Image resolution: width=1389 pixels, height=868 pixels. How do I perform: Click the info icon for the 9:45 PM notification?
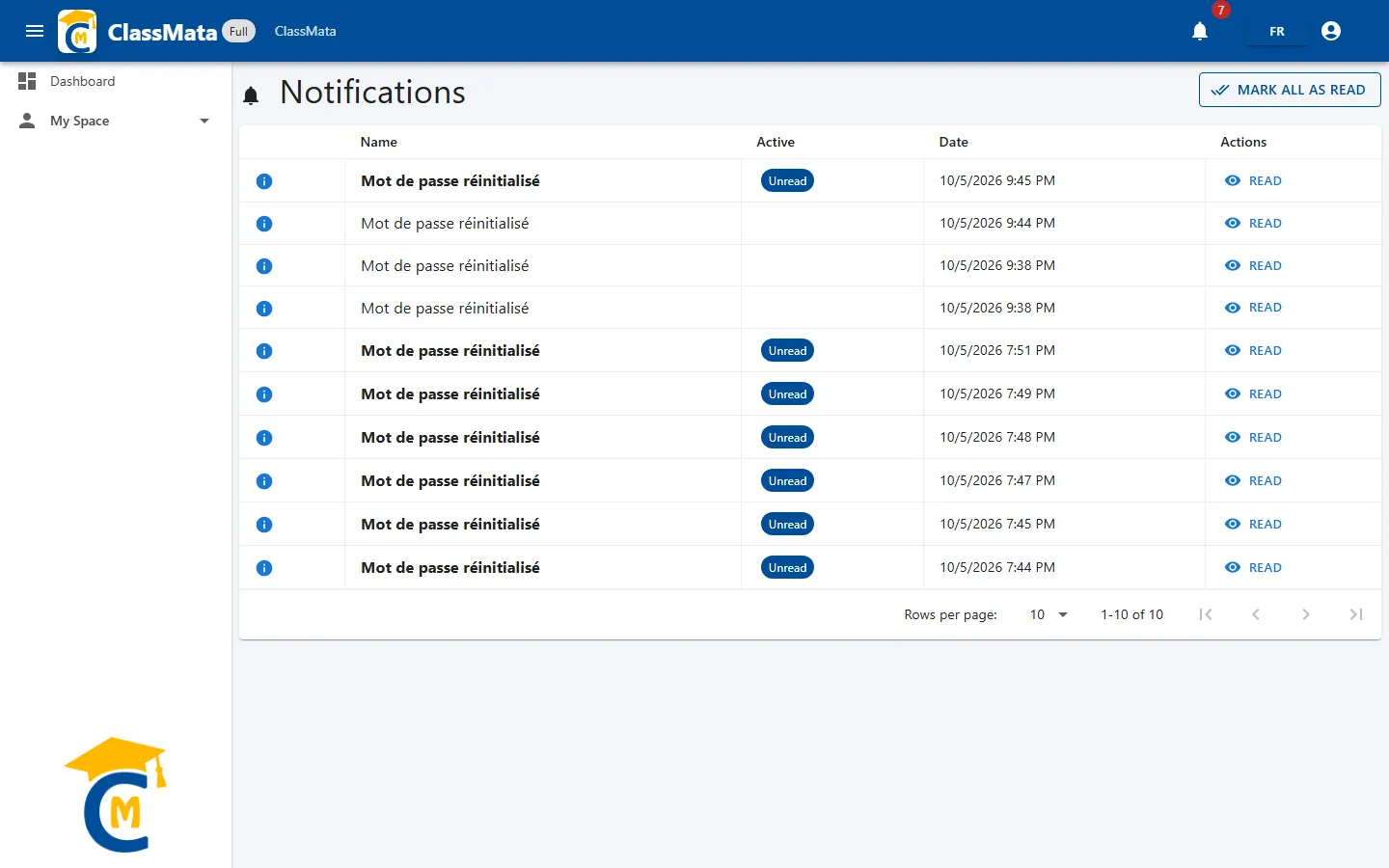pos(264,181)
